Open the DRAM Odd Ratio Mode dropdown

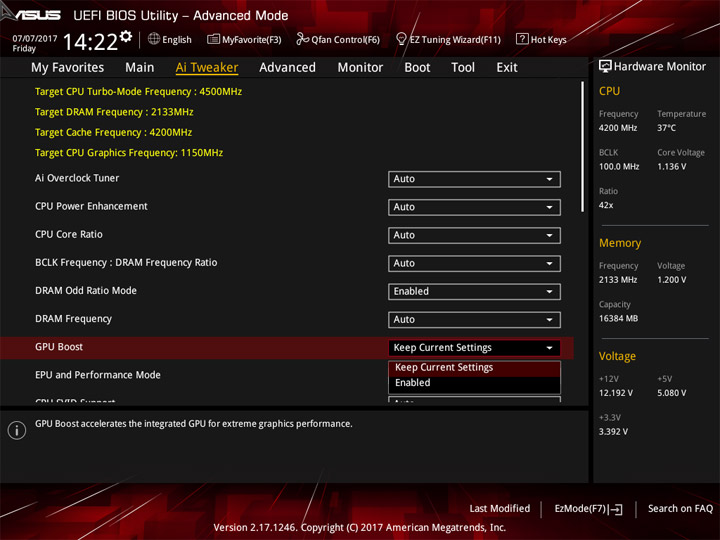pos(474,292)
